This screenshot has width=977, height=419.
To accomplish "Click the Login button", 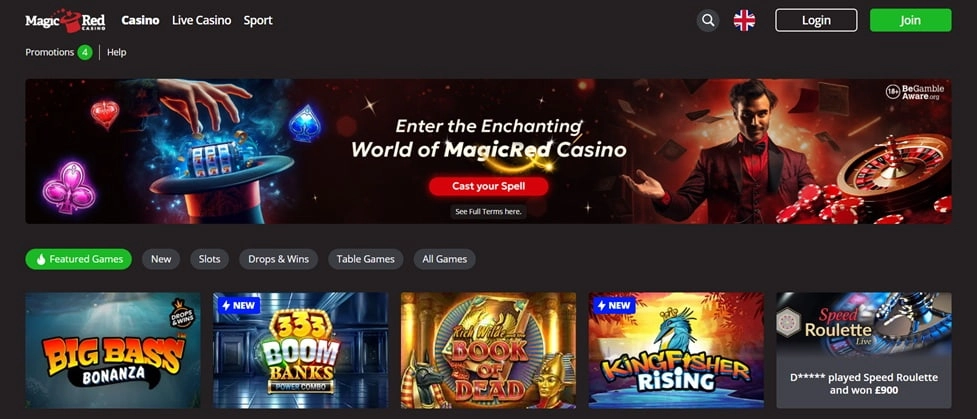I will pos(816,20).
